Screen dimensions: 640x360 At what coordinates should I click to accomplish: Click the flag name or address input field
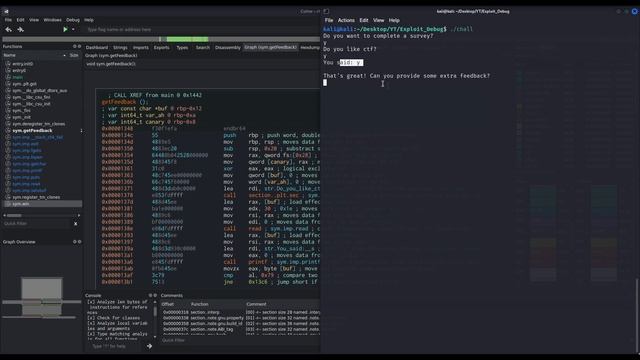click(202, 29)
